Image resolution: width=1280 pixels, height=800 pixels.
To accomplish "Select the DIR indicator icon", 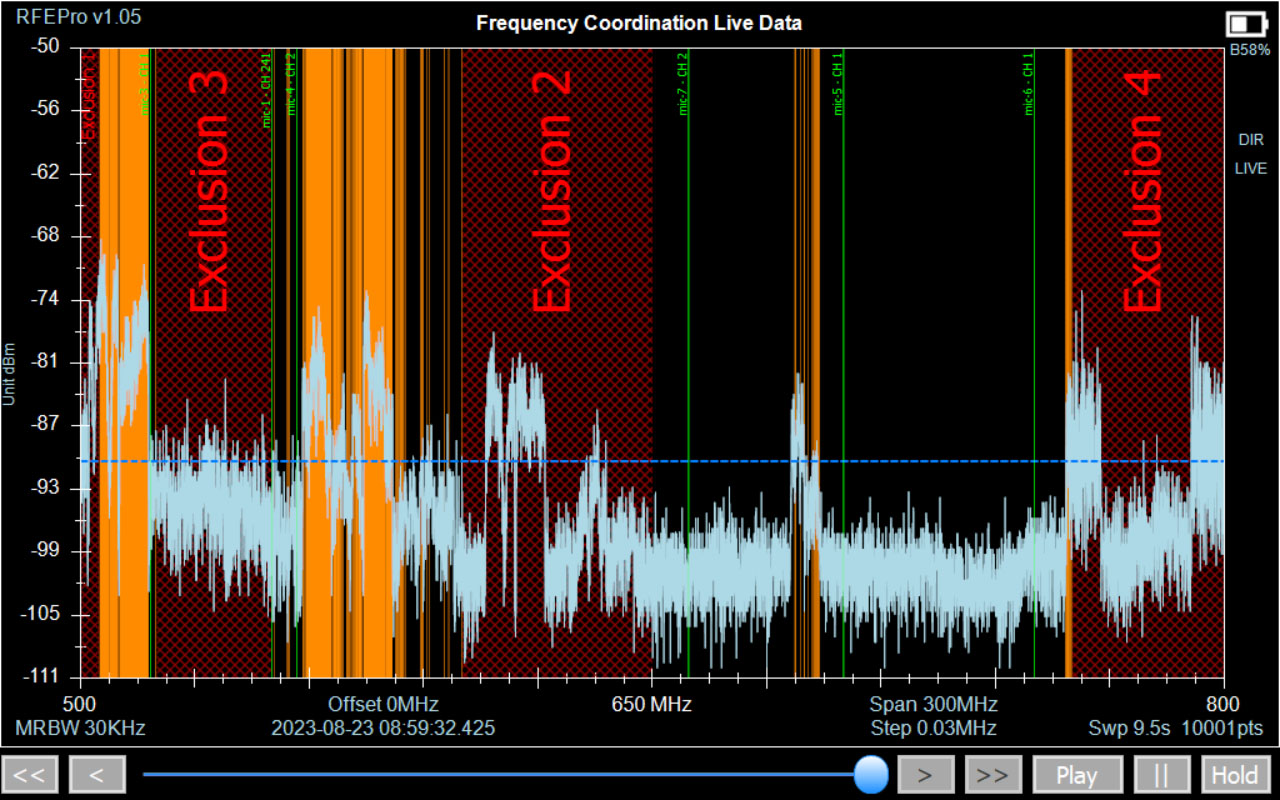I will pos(1250,139).
